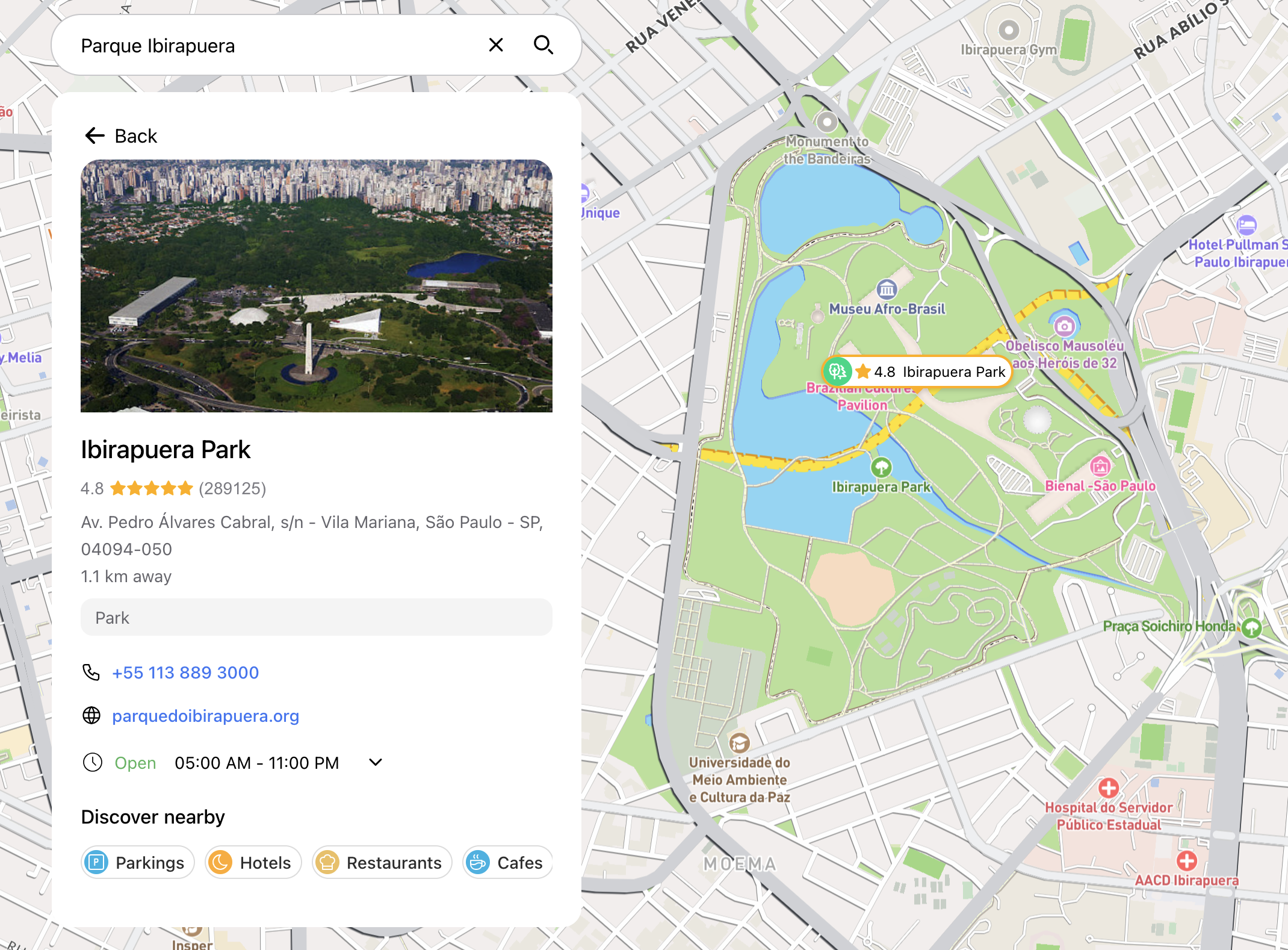Call the +55 113 889 3000 number
This screenshot has width=1288, height=950.
click(x=185, y=672)
